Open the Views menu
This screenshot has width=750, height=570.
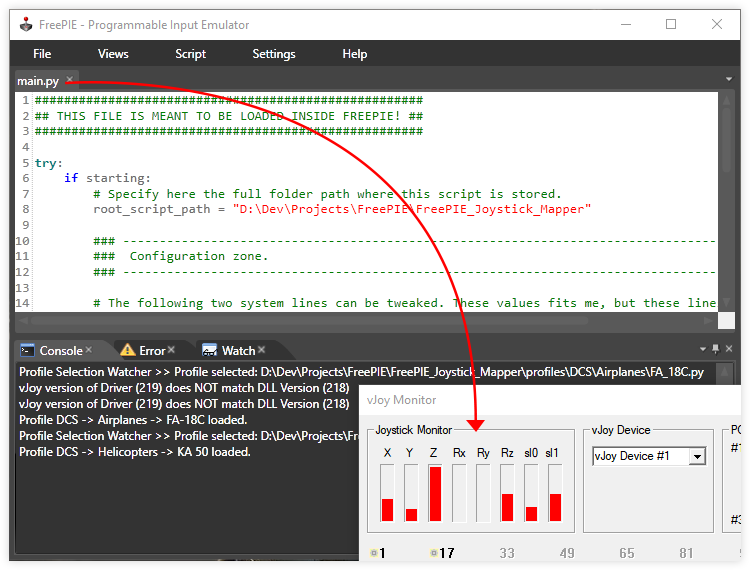coord(113,54)
